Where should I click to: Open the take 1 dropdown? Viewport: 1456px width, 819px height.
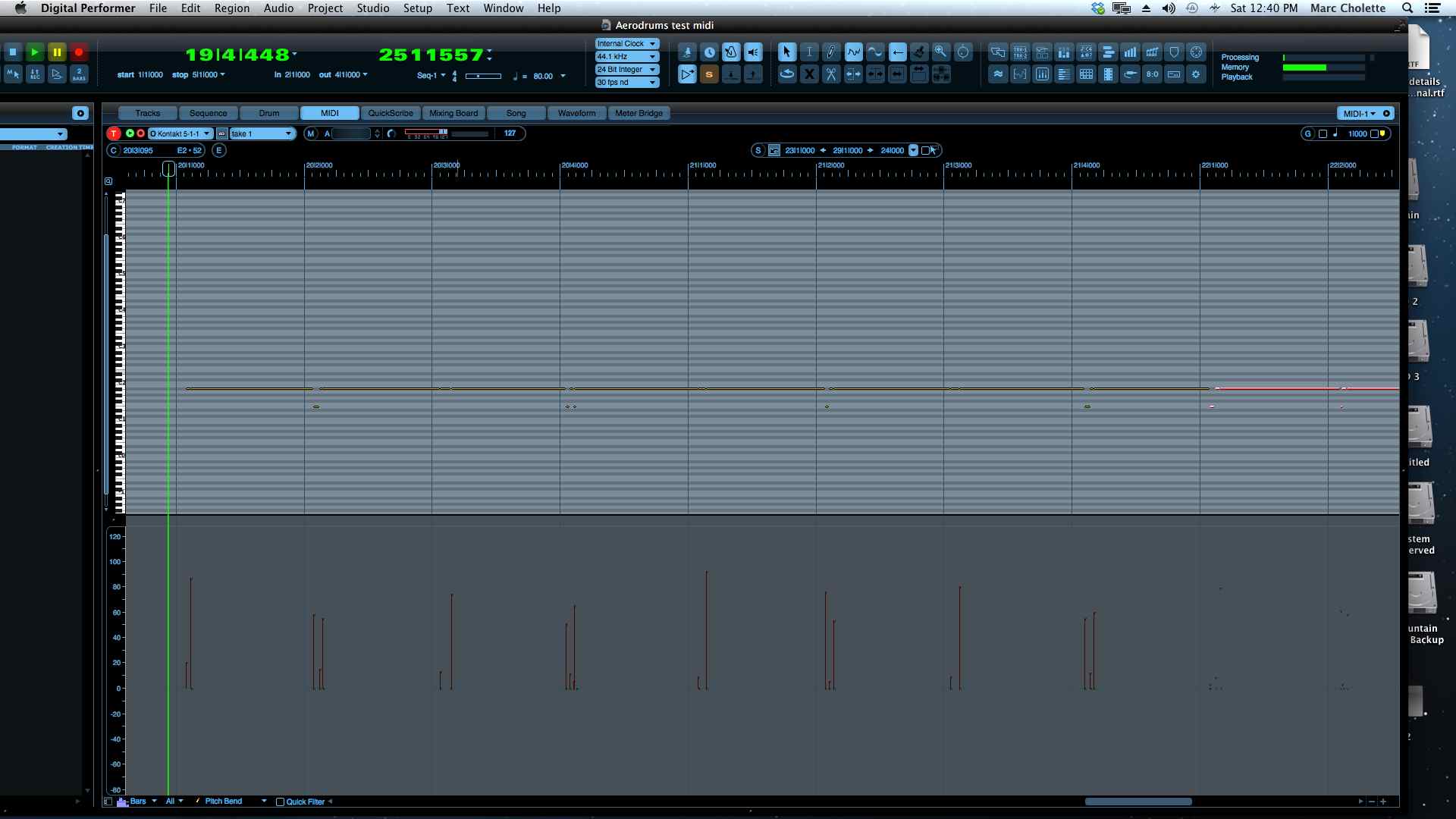click(x=262, y=133)
